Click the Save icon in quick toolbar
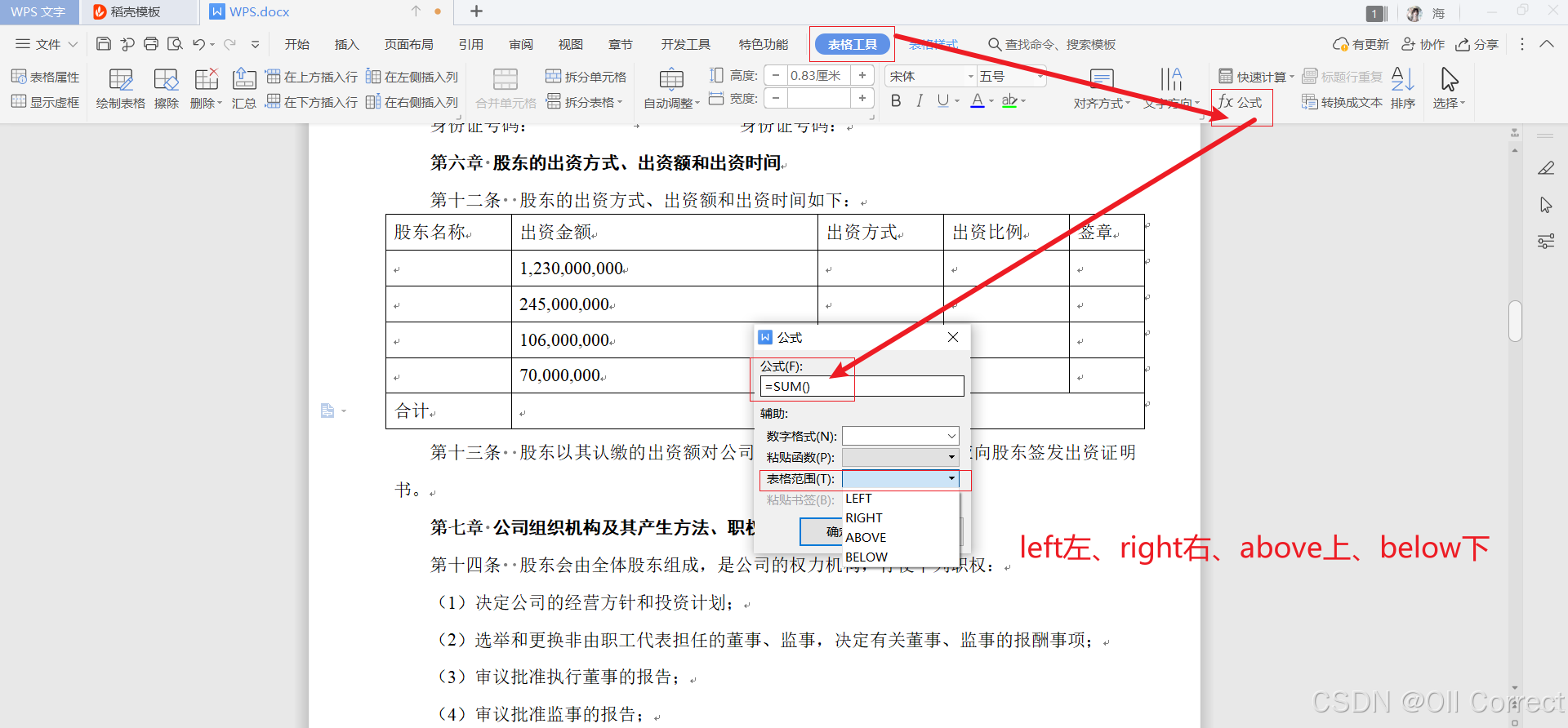The width and height of the screenshot is (1568, 728). [x=103, y=44]
